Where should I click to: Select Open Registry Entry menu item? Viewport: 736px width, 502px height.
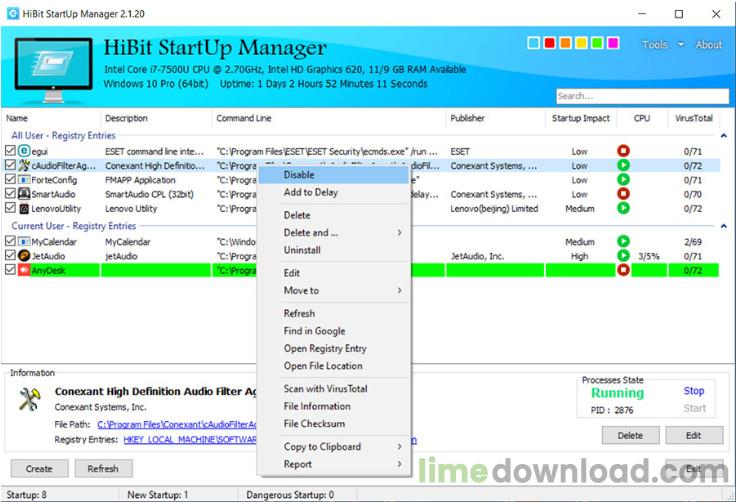point(334,348)
